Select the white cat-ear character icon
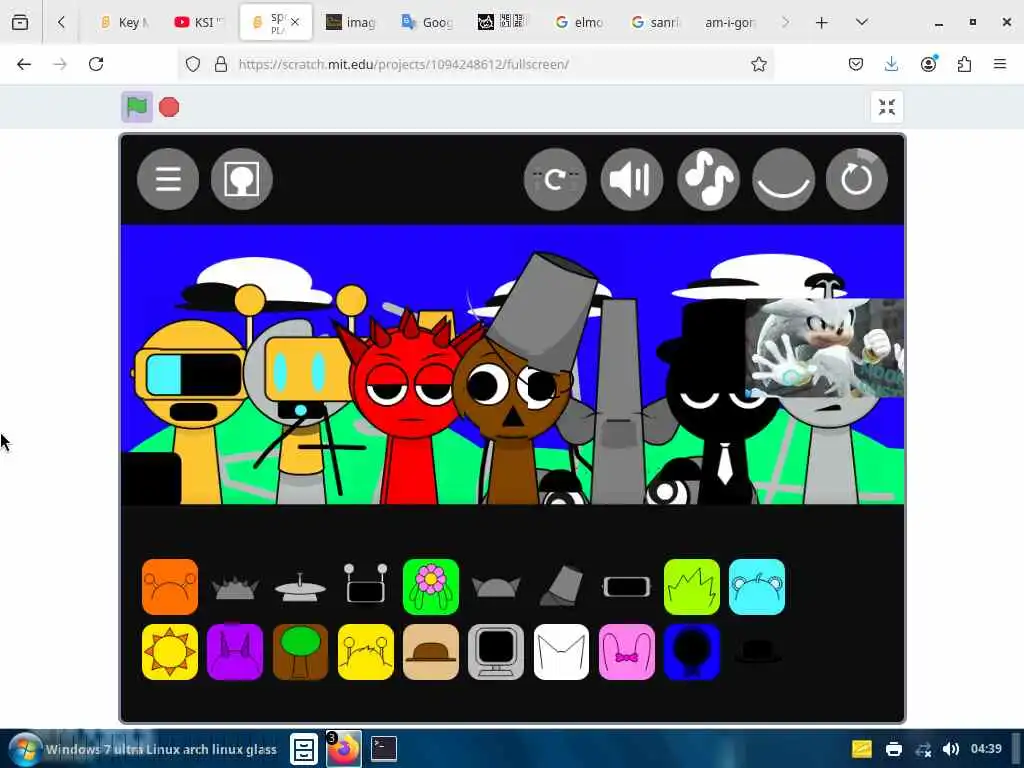The height and width of the screenshot is (768, 1024). click(562, 652)
